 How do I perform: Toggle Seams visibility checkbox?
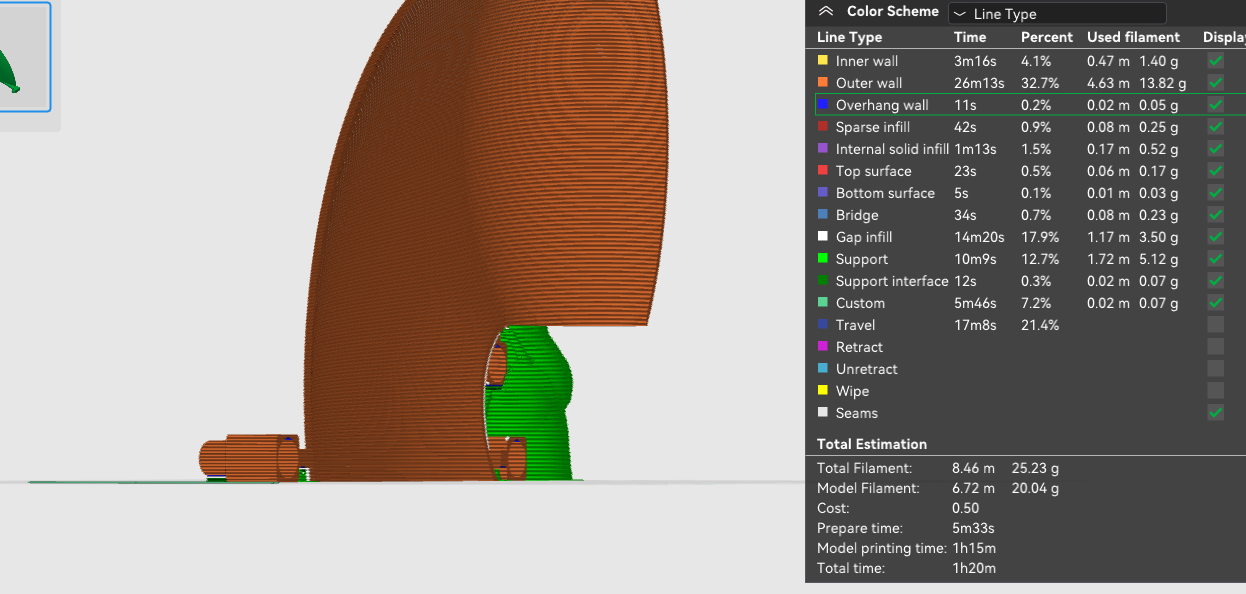click(1215, 413)
